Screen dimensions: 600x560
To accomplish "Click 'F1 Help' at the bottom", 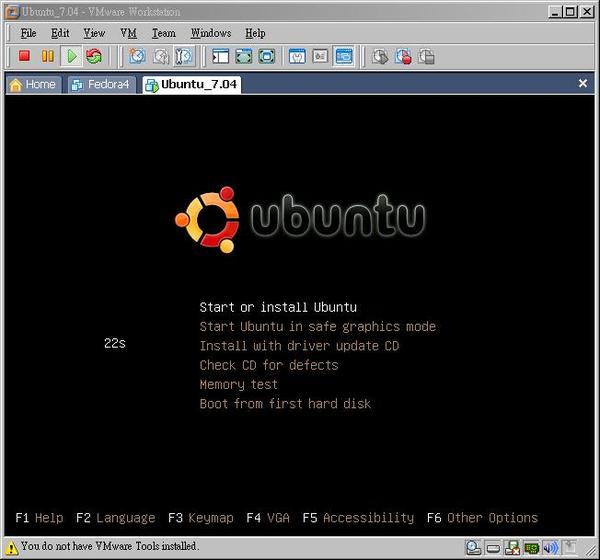I will click(39, 518).
